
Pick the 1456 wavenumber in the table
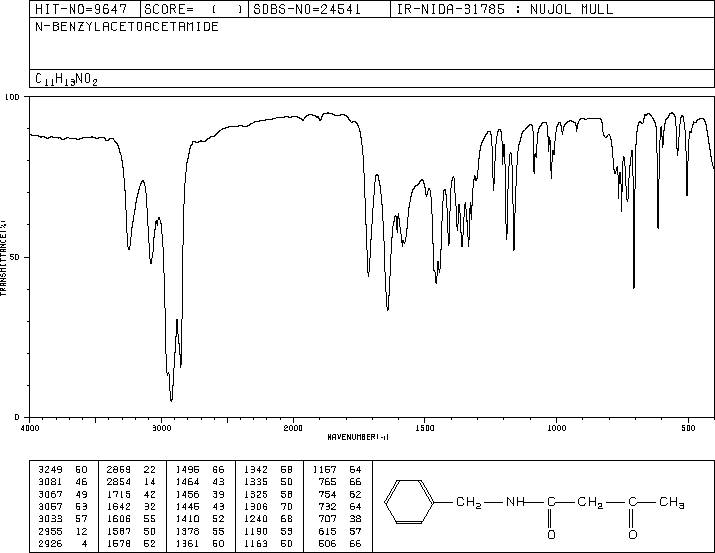coord(187,494)
